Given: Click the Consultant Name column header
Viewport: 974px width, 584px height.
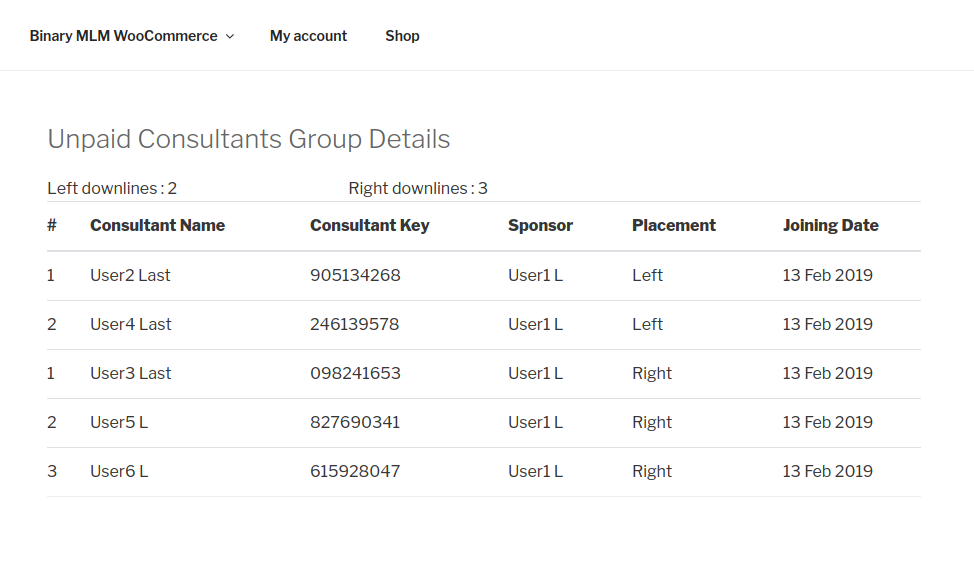Looking at the screenshot, I should 157,225.
